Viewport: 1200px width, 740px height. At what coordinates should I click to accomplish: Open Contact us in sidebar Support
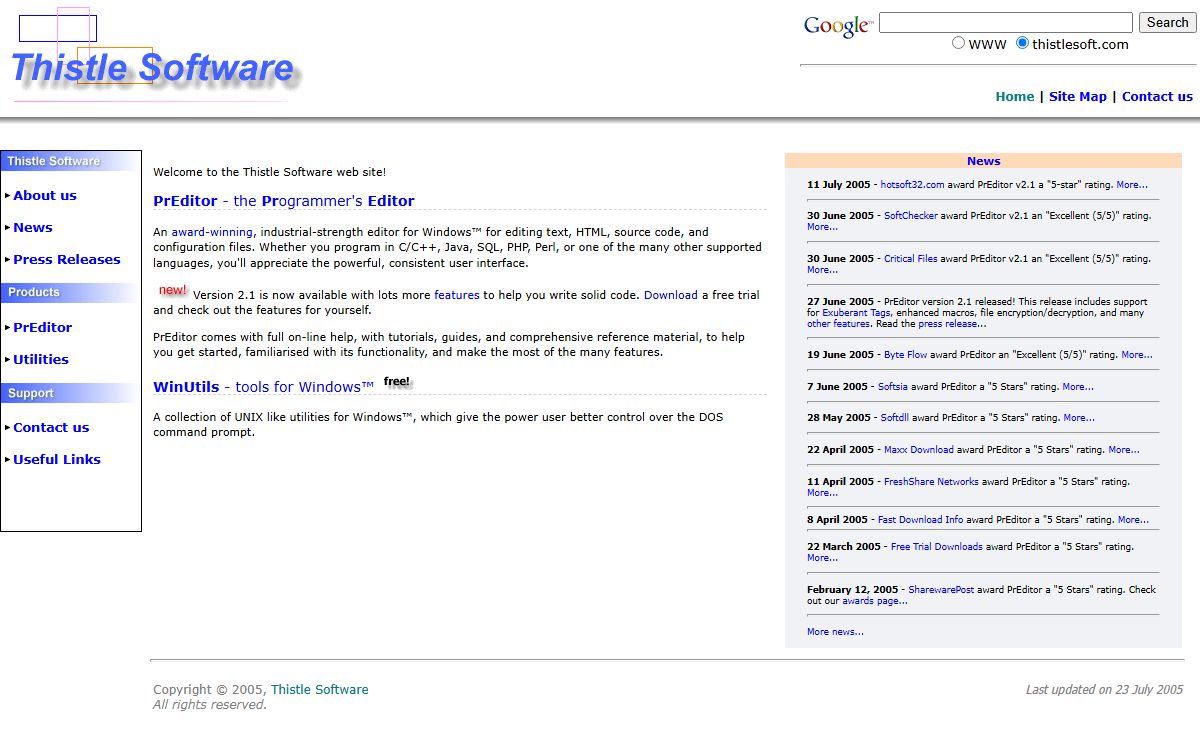point(51,428)
